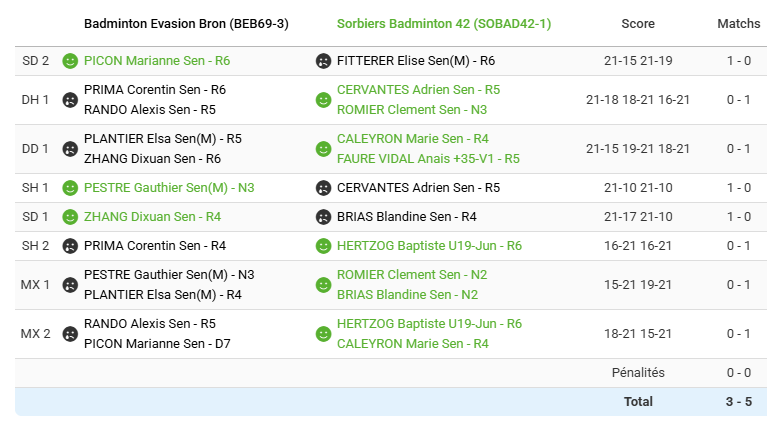Image resolution: width=767 pixels, height=421 pixels.
Task: Click sad face icon beside BRIAS Blandine in SD 1
Action: point(323,217)
